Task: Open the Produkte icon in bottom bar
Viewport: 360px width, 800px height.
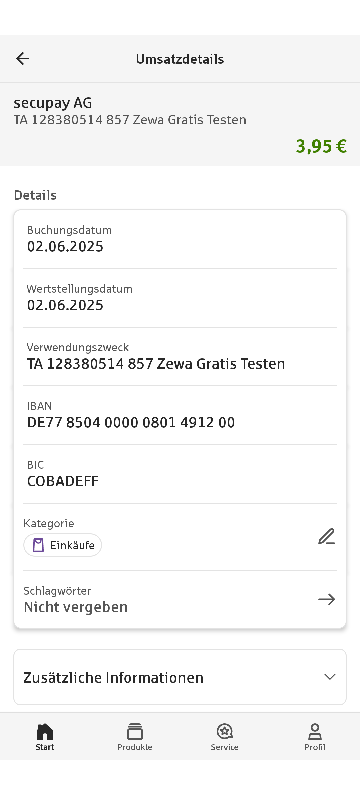Action: tap(135, 732)
